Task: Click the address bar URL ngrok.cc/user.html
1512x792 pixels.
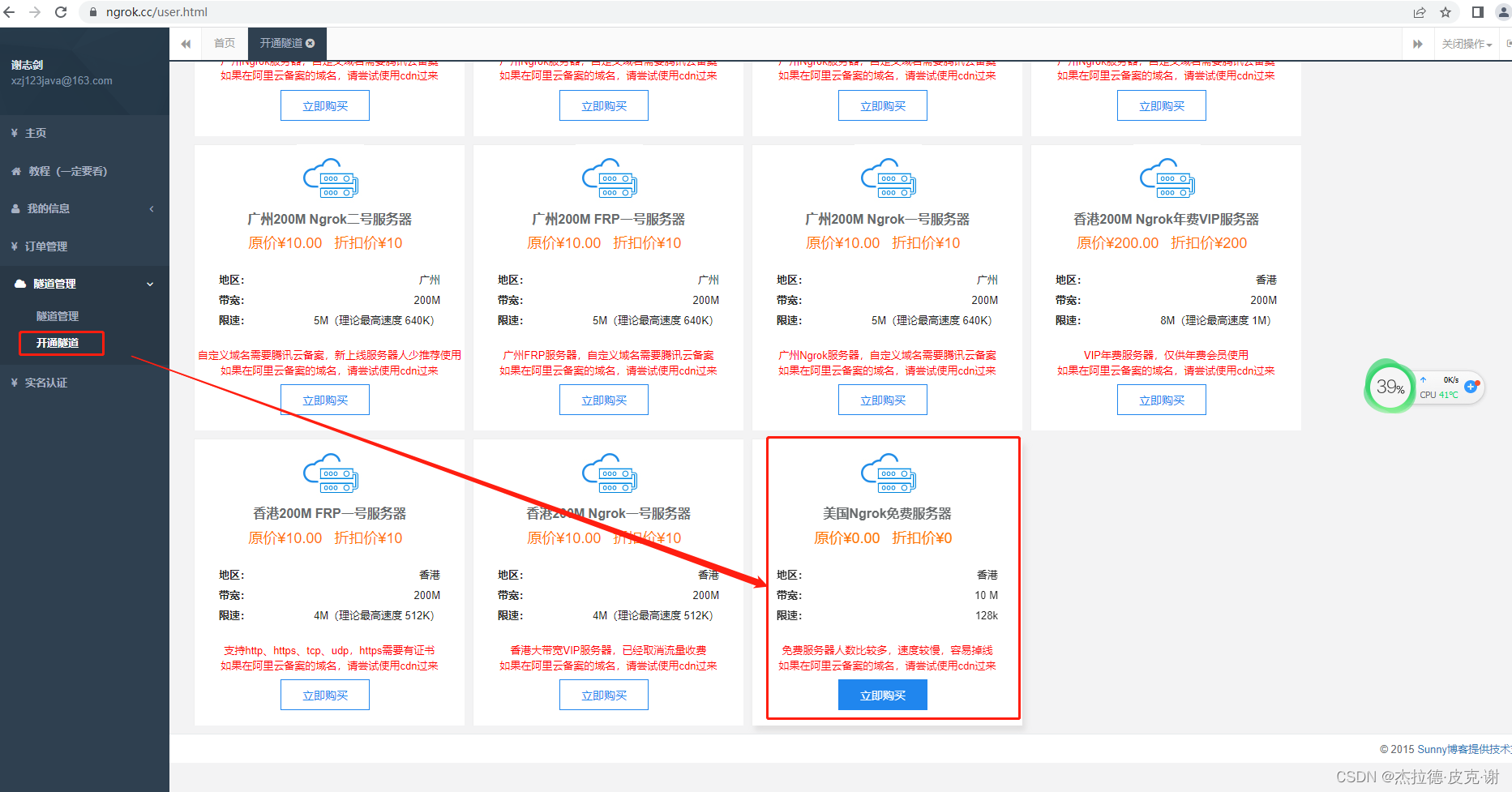Action: [156, 12]
